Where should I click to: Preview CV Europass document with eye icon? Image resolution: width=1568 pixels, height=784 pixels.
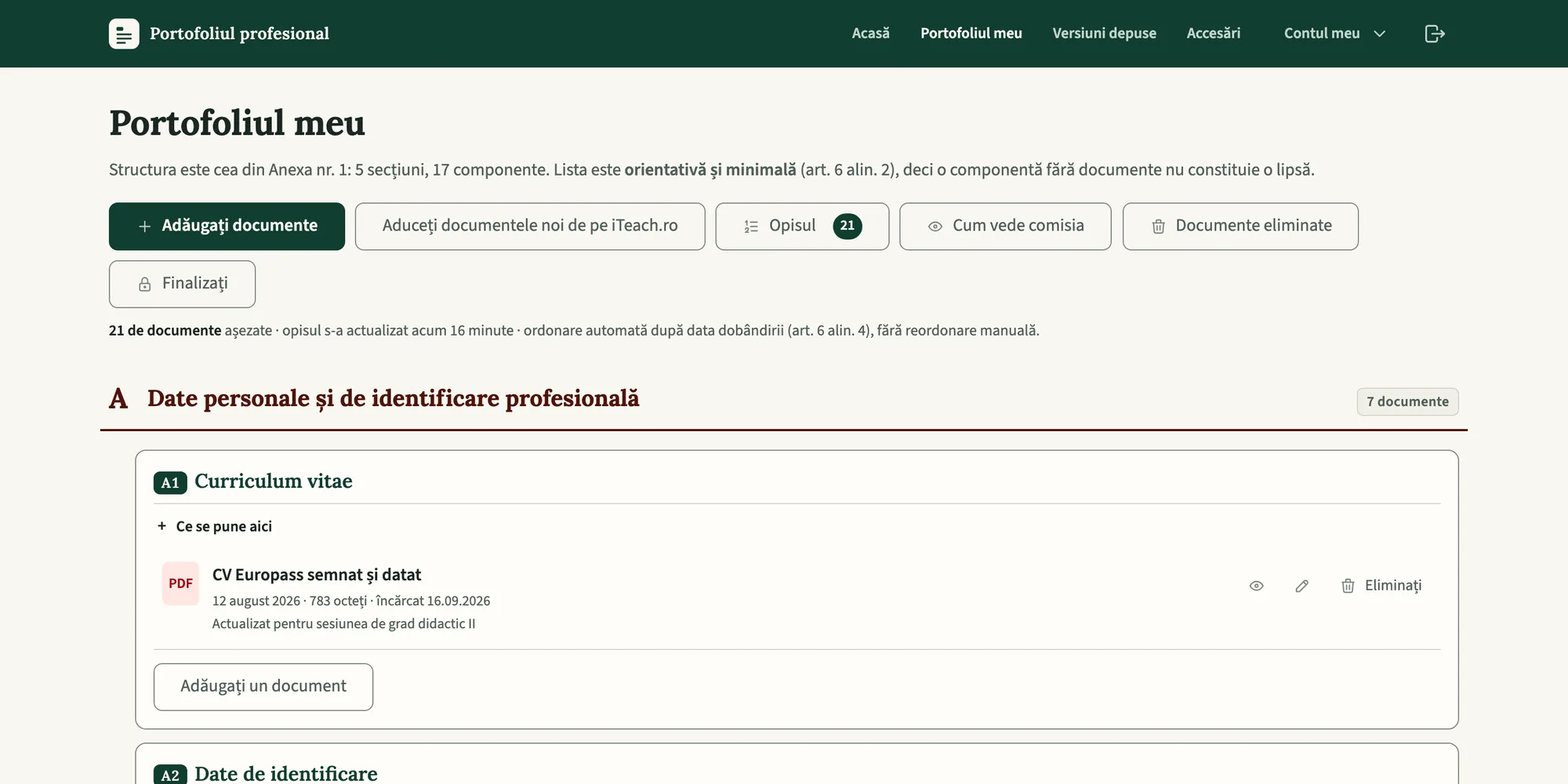click(x=1256, y=586)
